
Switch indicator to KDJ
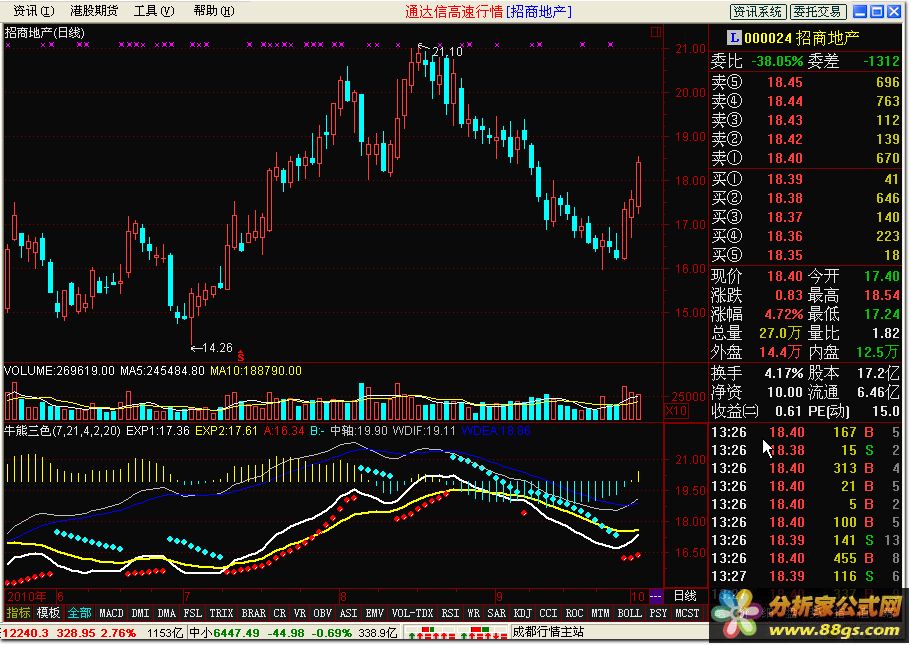[522, 613]
